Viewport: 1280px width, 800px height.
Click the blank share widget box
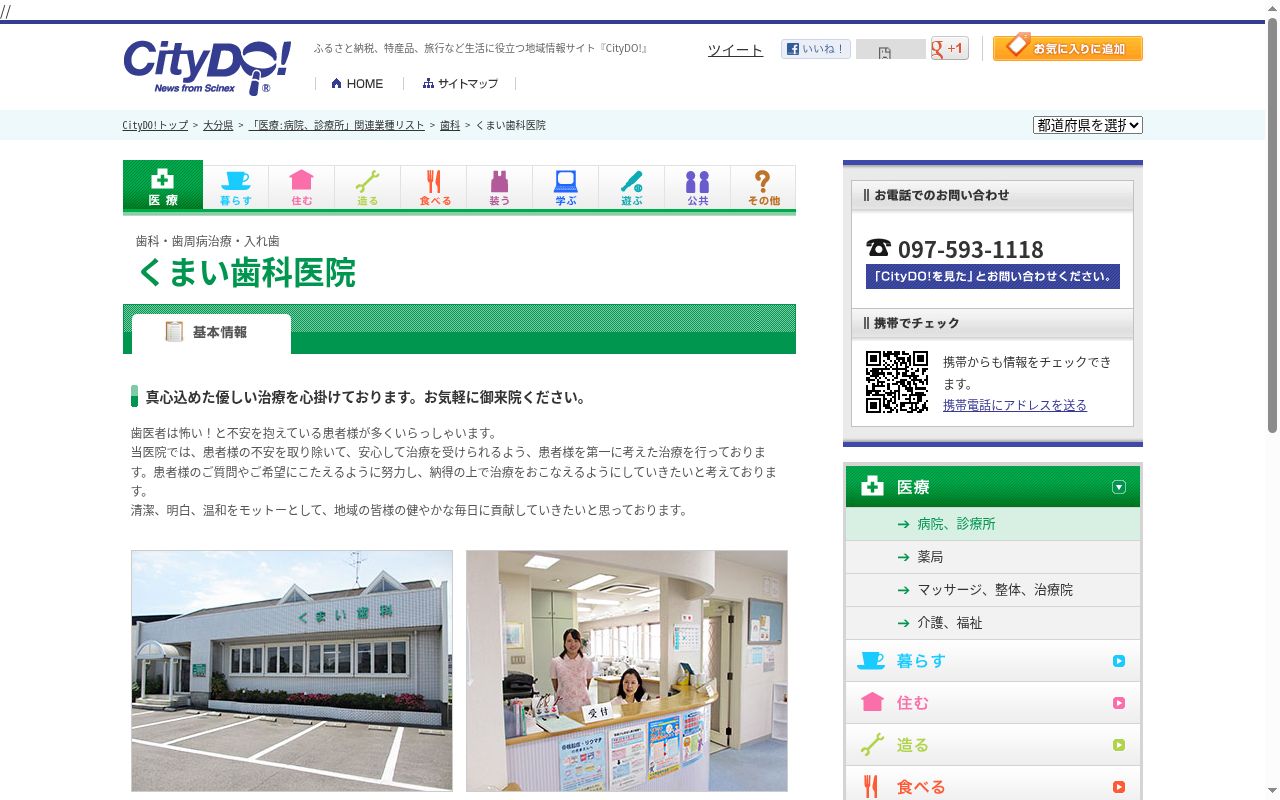891,49
